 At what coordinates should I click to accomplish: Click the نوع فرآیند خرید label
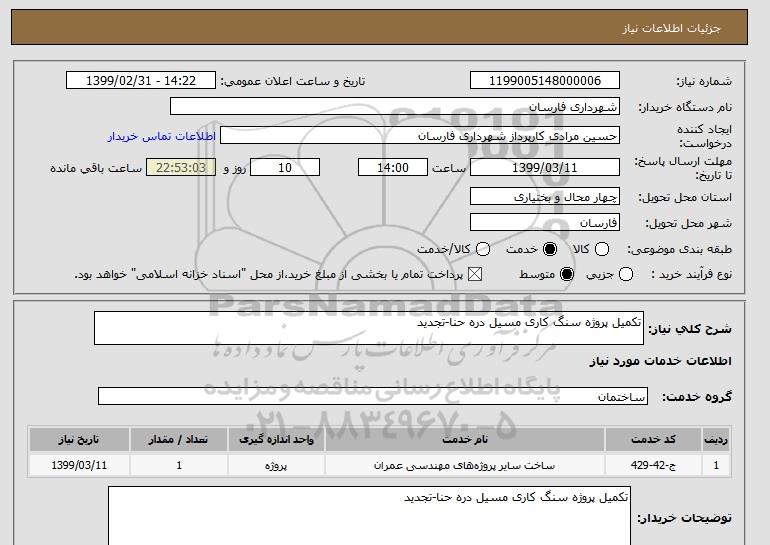(x=691, y=274)
